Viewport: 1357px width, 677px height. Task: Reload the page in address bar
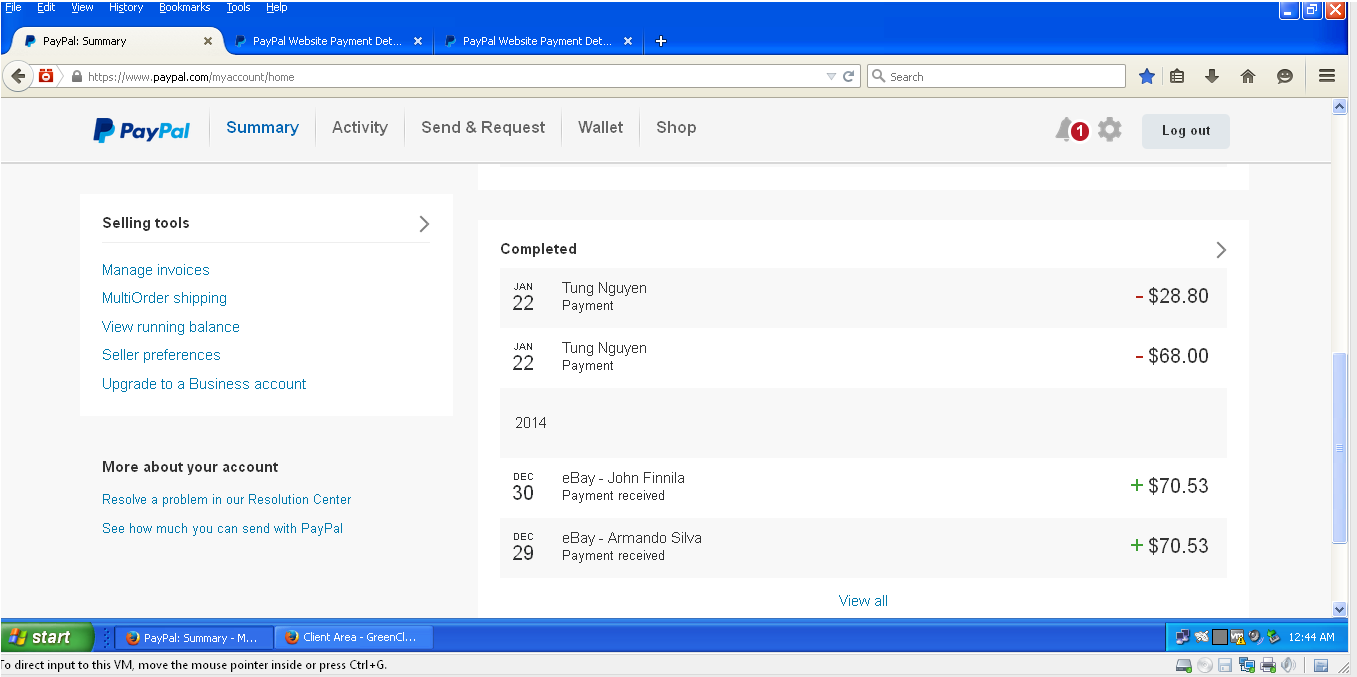pyautogui.click(x=849, y=76)
